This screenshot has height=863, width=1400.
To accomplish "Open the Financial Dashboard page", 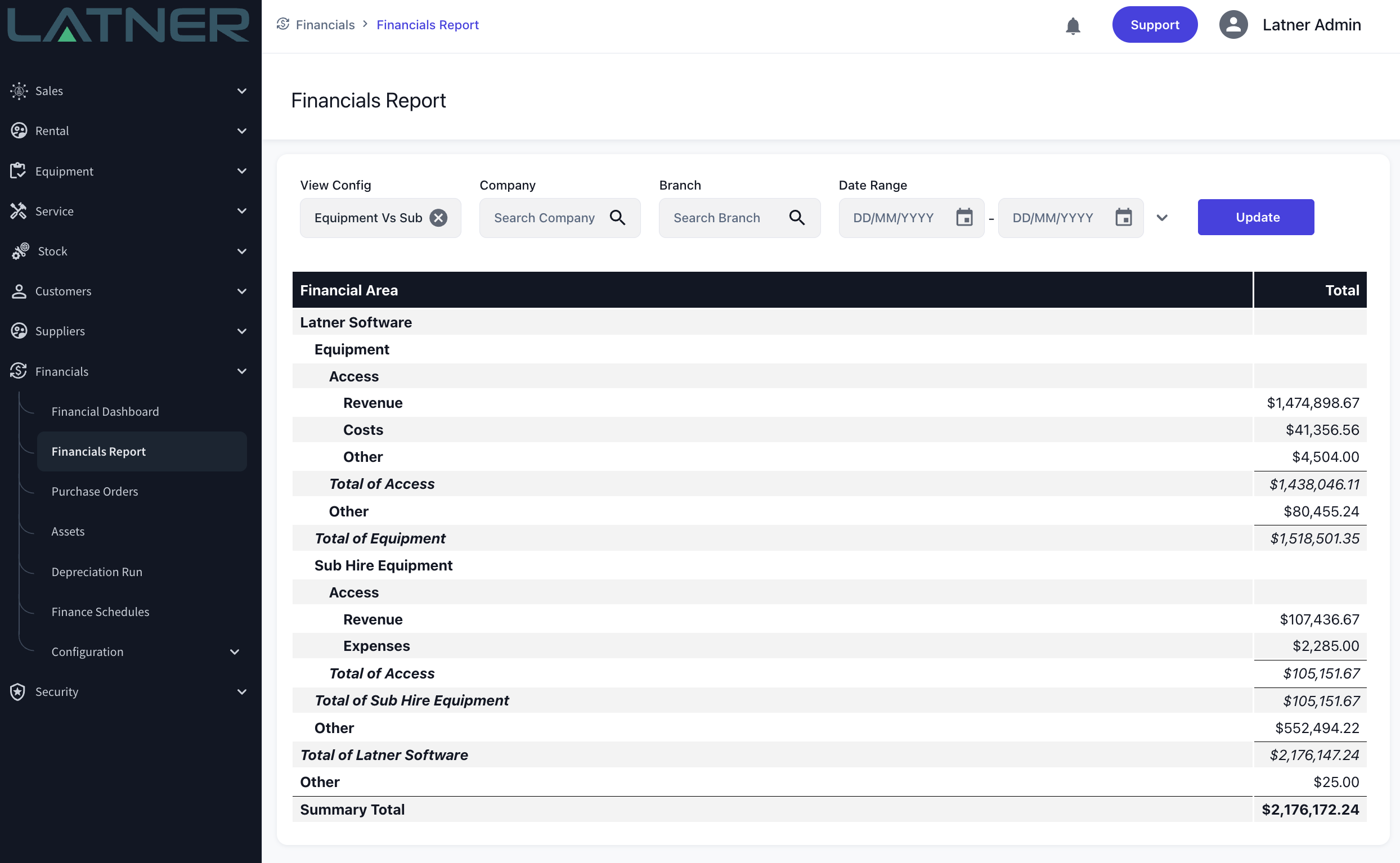I will pos(105,411).
